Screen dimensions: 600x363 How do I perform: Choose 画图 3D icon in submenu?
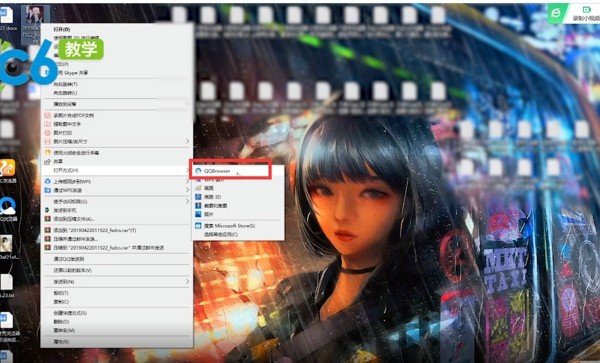tap(198, 197)
